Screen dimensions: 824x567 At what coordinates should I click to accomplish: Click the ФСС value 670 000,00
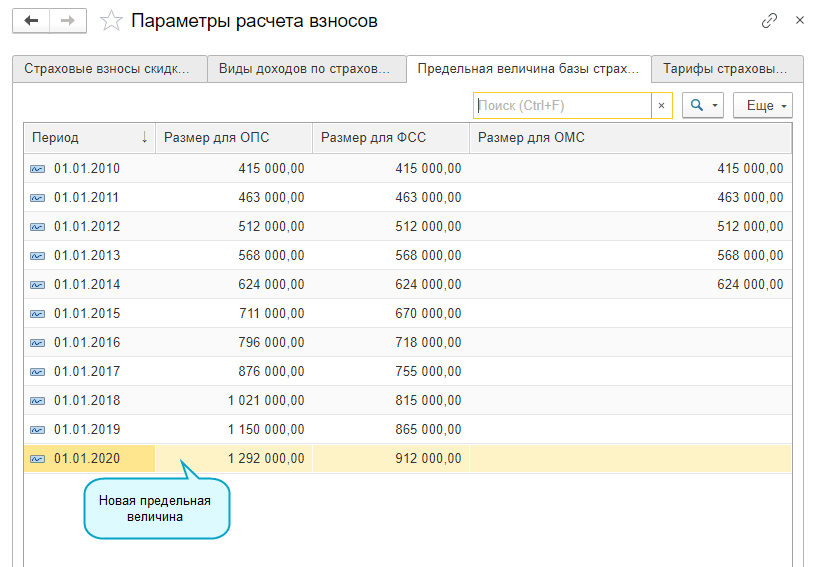(428, 314)
